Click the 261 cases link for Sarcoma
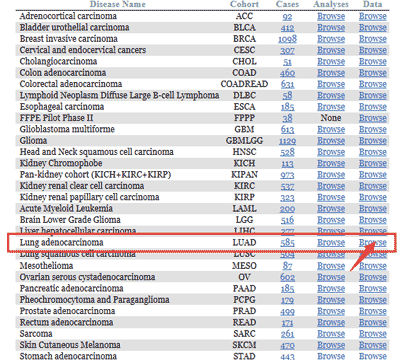The image size is (400, 360). click(x=287, y=334)
